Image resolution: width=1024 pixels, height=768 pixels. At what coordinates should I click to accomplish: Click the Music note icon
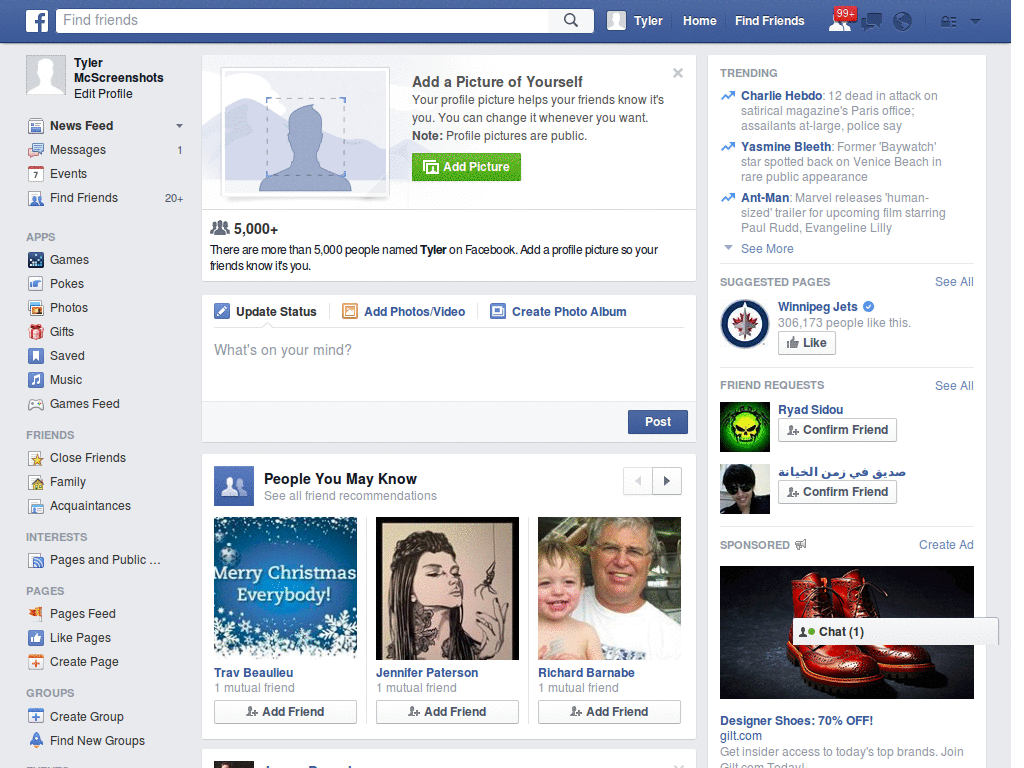click(36, 380)
